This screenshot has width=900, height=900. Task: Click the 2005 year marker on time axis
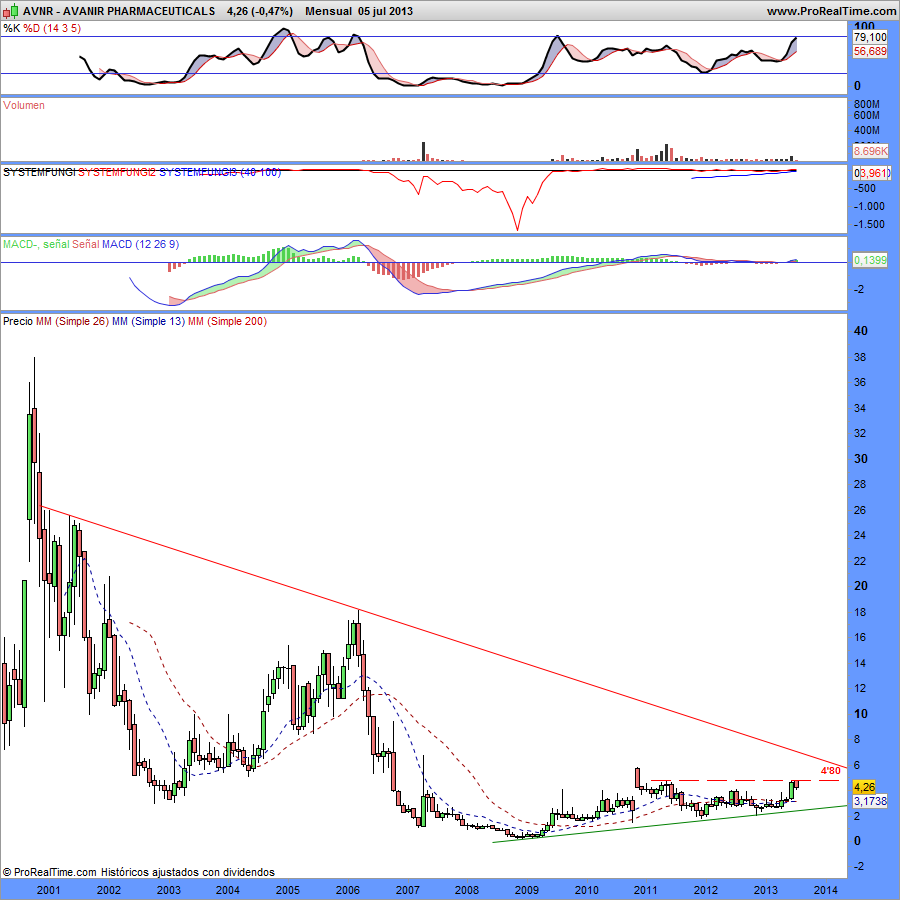tap(288, 890)
